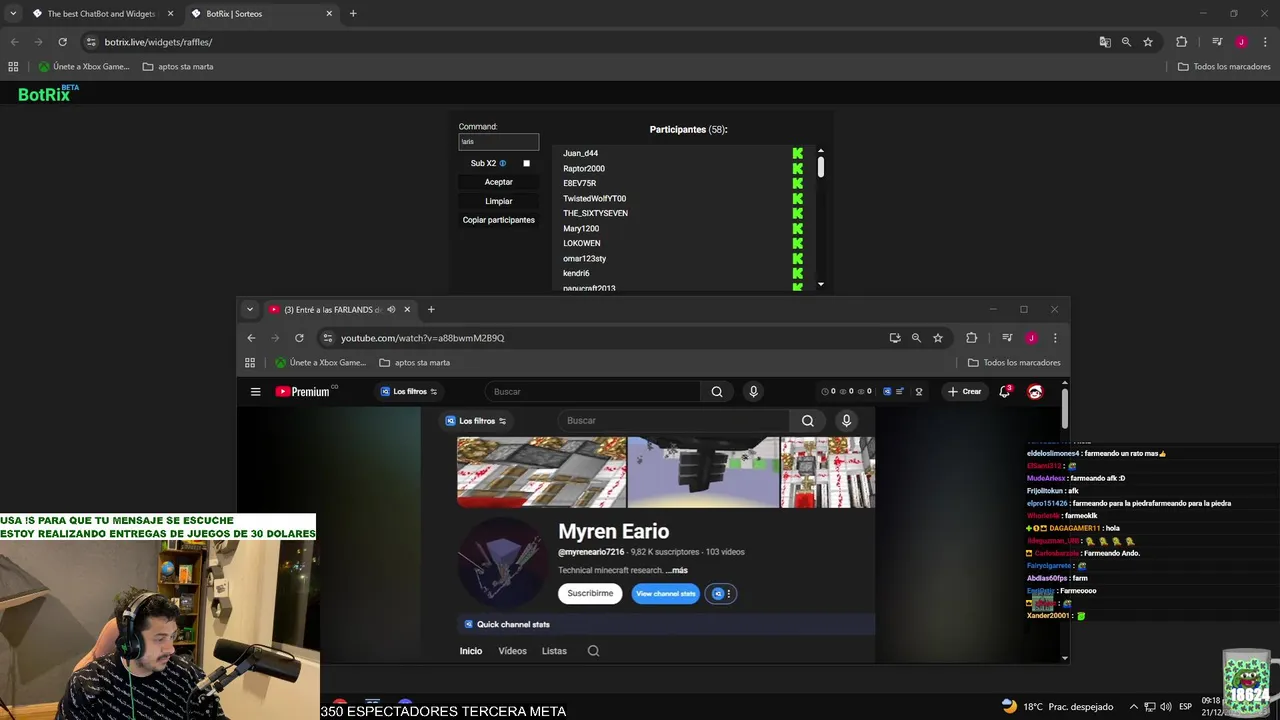Click the Crear button on YouTube
Viewport: 1280px width, 720px height.
[964, 392]
